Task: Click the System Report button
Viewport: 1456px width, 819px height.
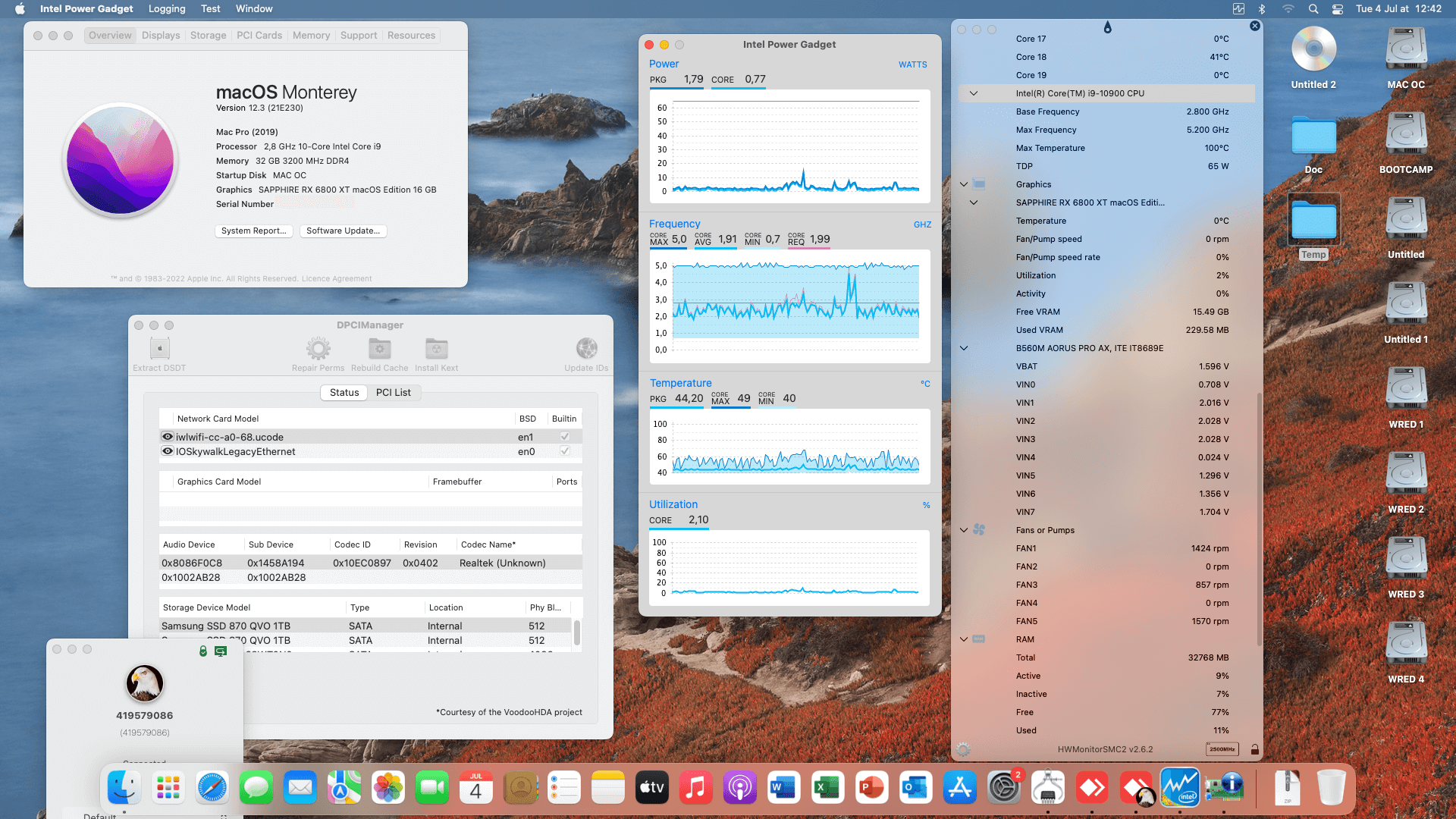Action: [254, 231]
